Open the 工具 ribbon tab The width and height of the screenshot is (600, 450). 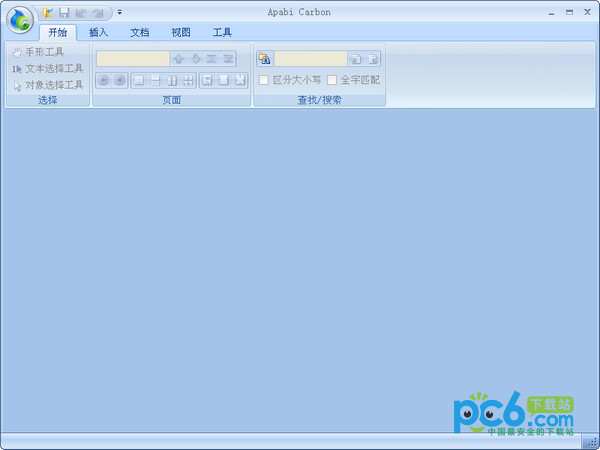point(222,33)
